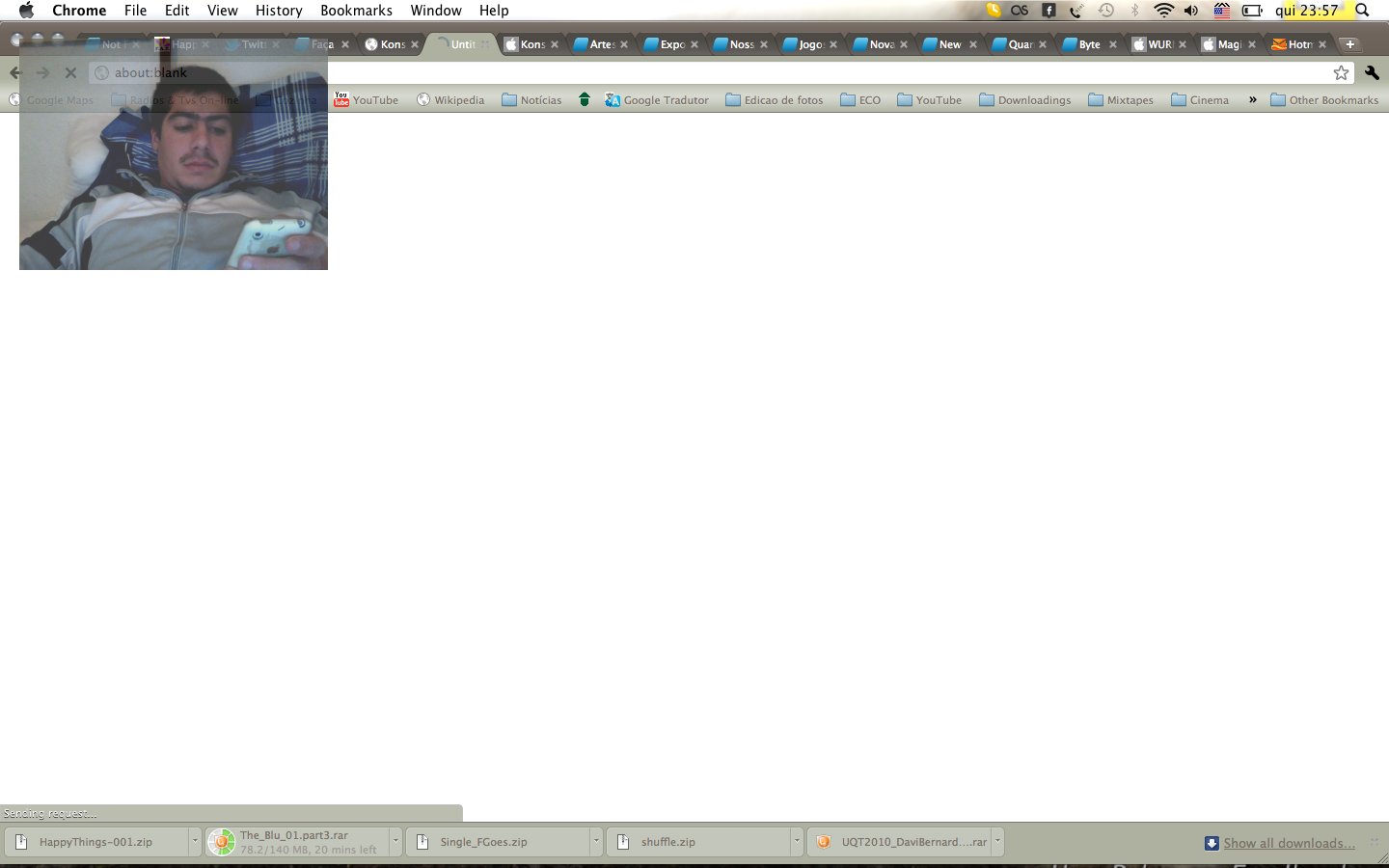Click the YouTube bookmark with logo
Viewport: 1389px width, 868px height.
click(x=367, y=99)
